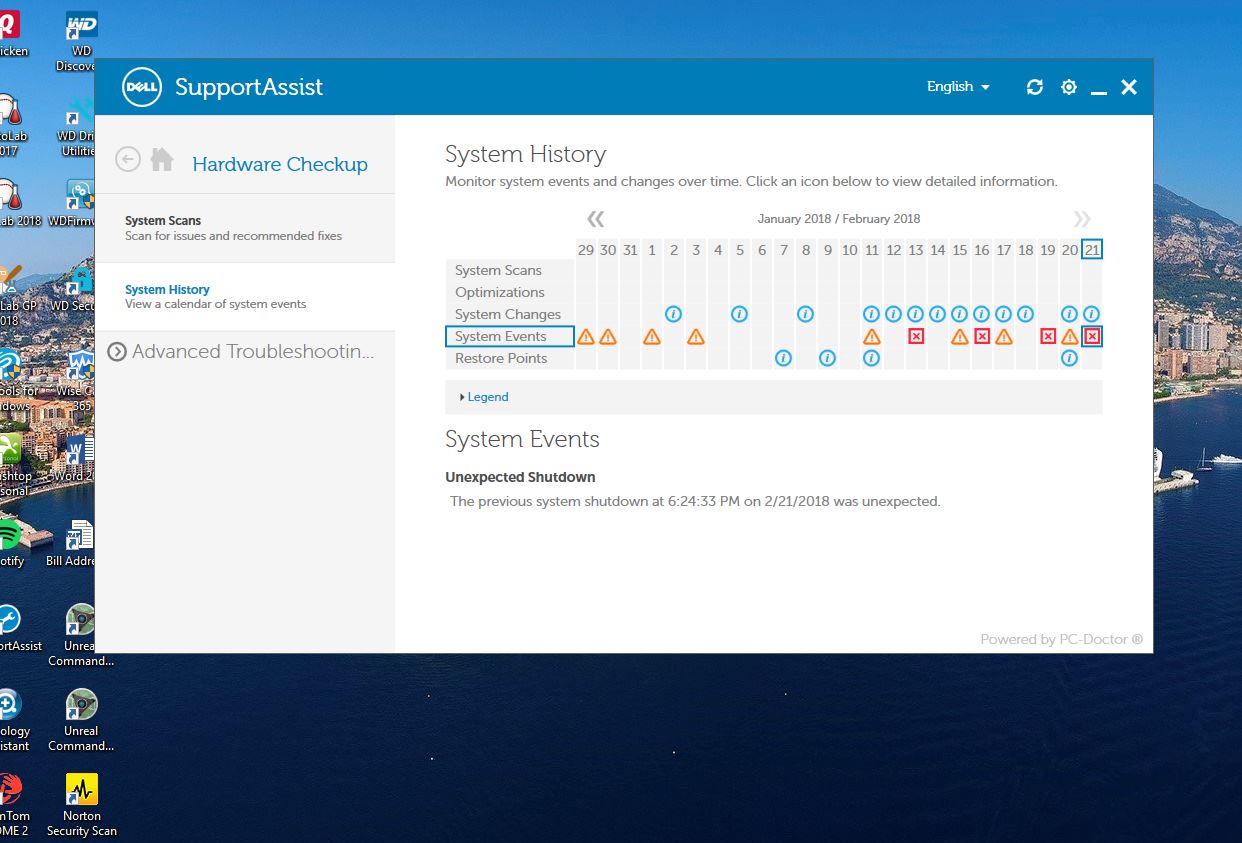Viewport: 1242px width, 843px height.
Task: Open the English language dropdown
Action: pos(958,87)
